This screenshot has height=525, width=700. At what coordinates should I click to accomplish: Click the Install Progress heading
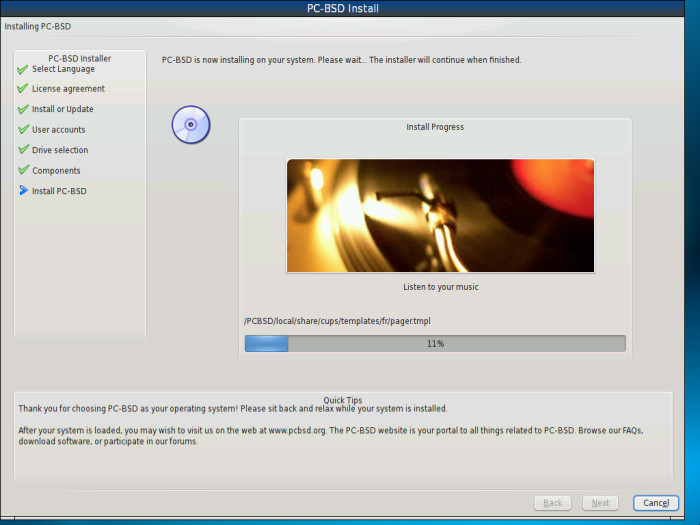pos(435,127)
